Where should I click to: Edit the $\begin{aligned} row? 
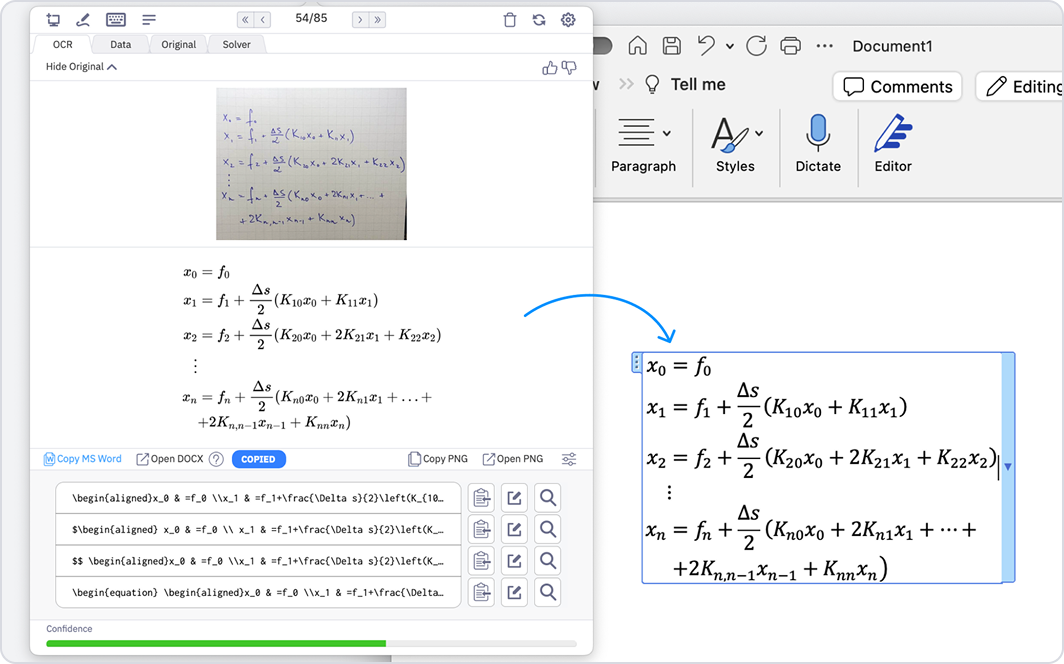pyautogui.click(x=514, y=529)
